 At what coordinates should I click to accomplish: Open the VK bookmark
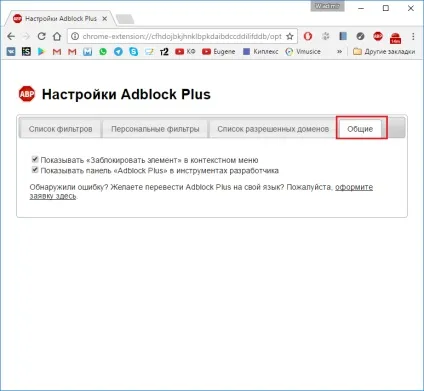[11, 52]
